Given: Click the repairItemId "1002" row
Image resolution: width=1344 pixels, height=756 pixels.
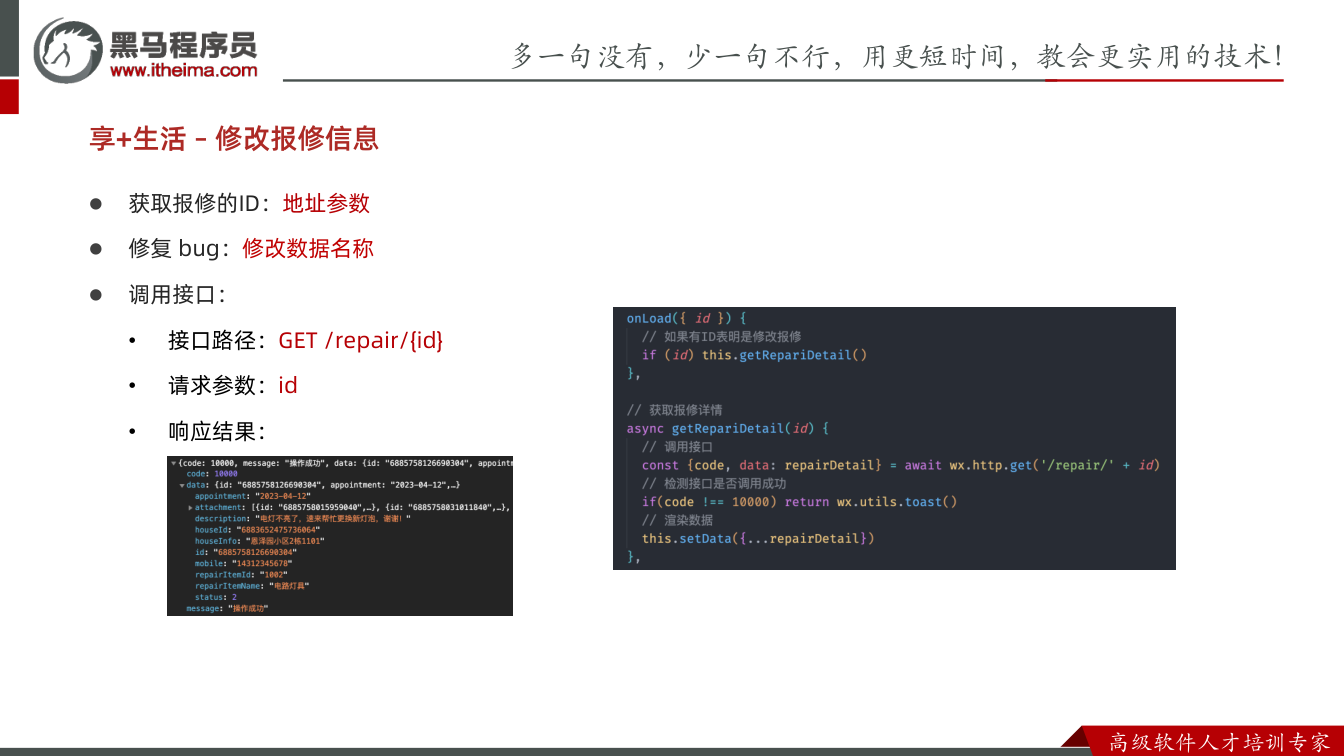Looking at the screenshot, I should 241,575.
